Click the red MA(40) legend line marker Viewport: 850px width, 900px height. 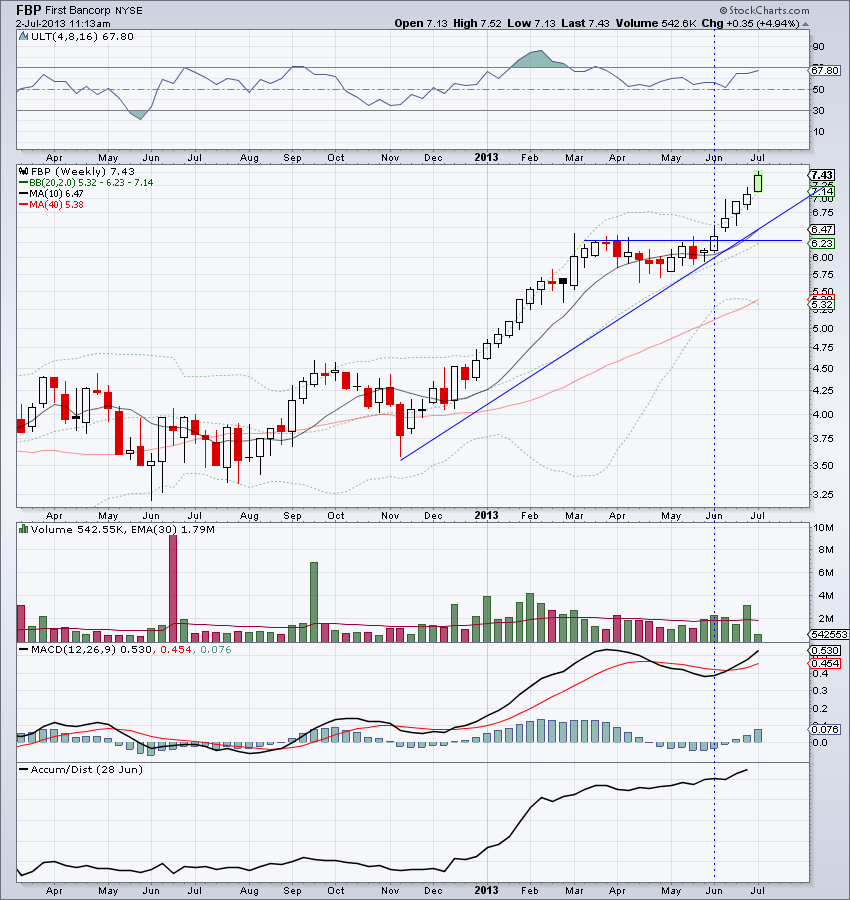pos(24,205)
